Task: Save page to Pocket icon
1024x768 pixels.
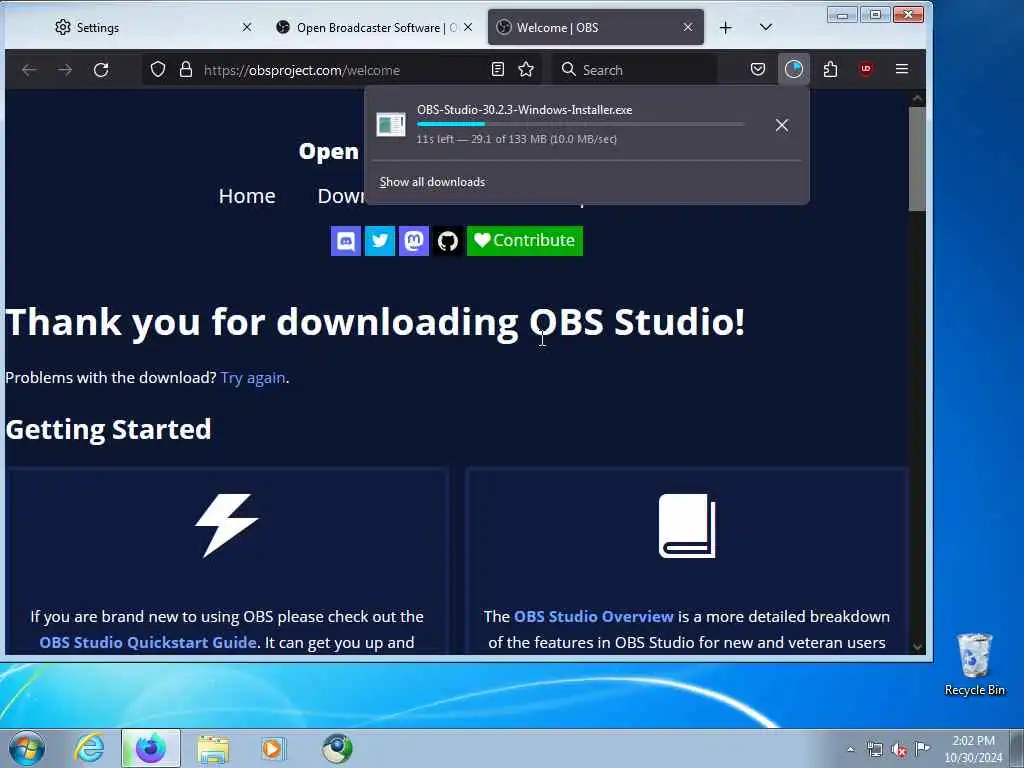Action: 758,69
